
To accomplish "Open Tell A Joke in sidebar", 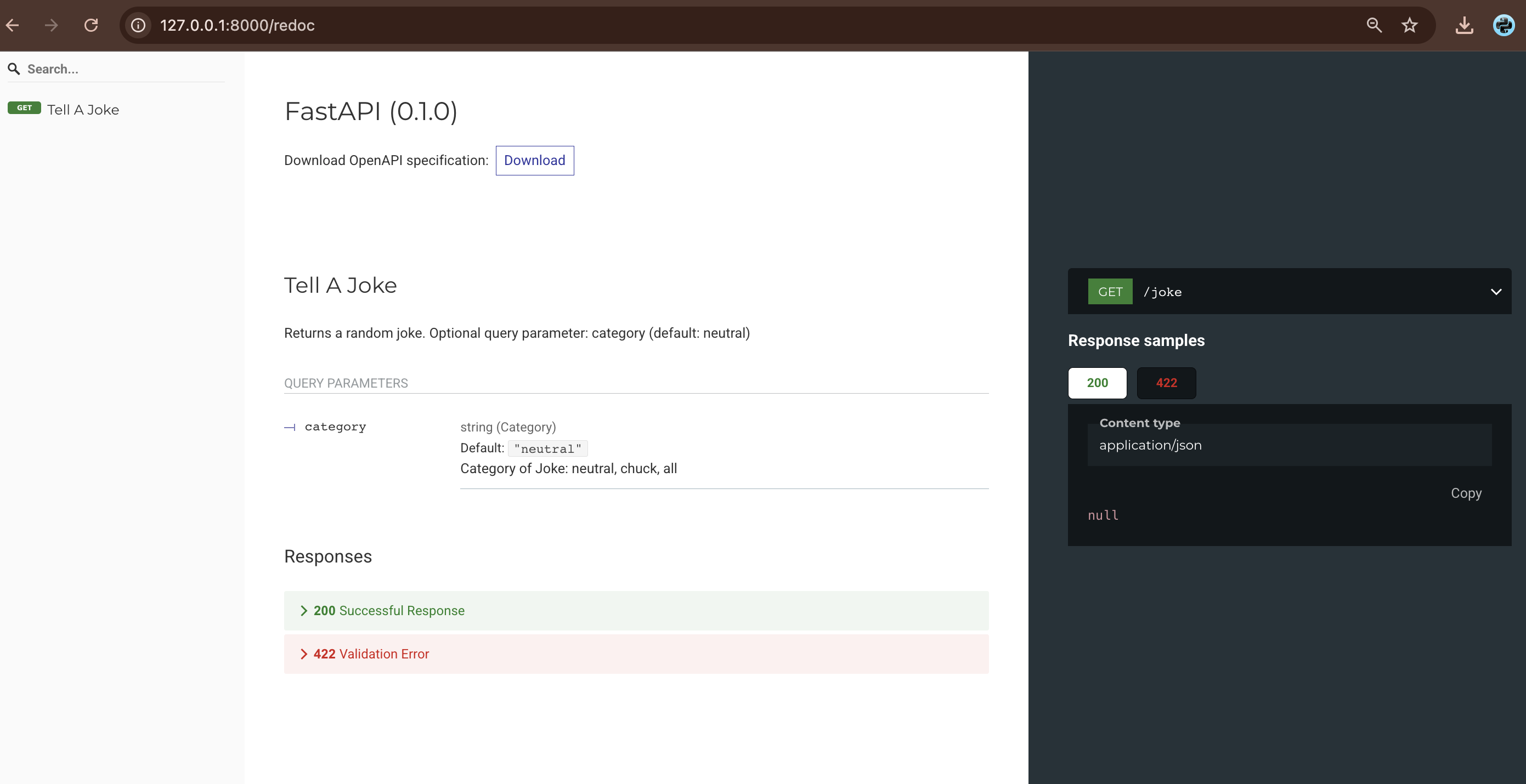I will coord(83,110).
